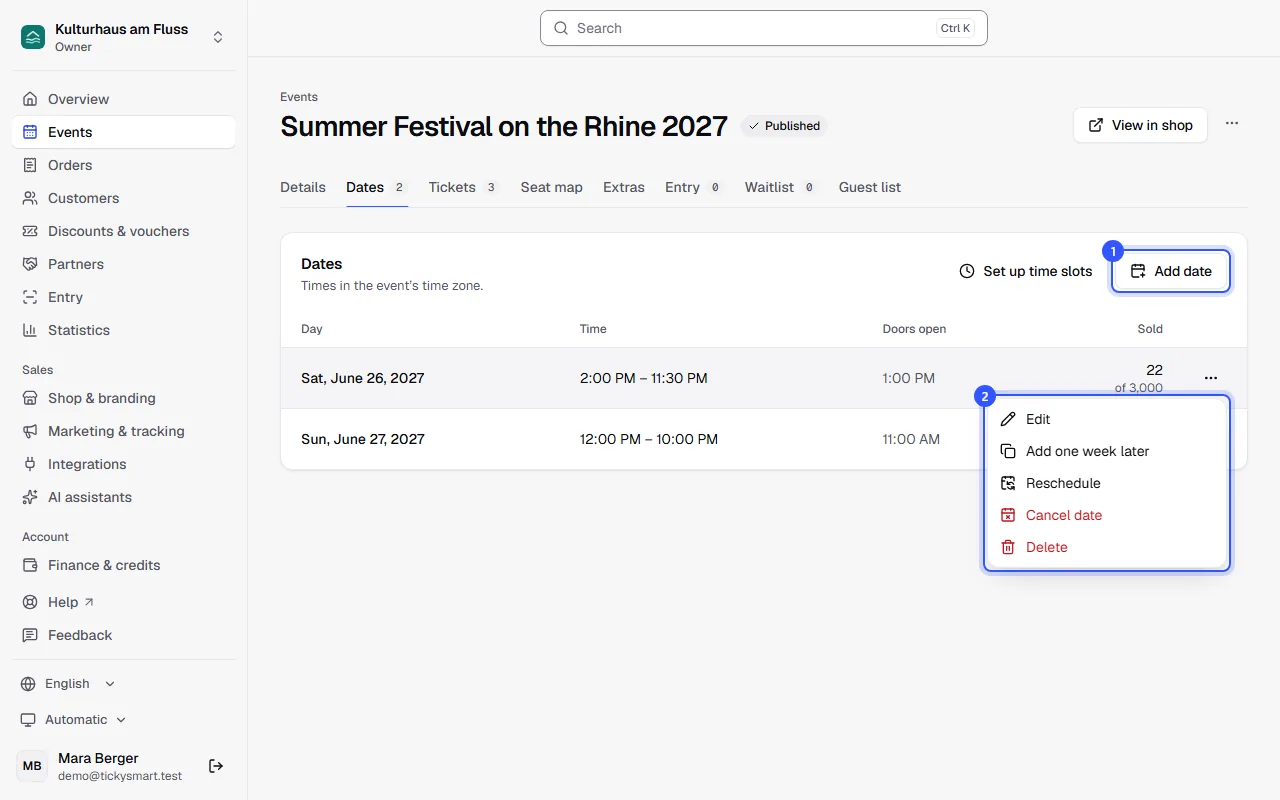Click the AI assistants sparkle icon

click(x=30, y=497)
